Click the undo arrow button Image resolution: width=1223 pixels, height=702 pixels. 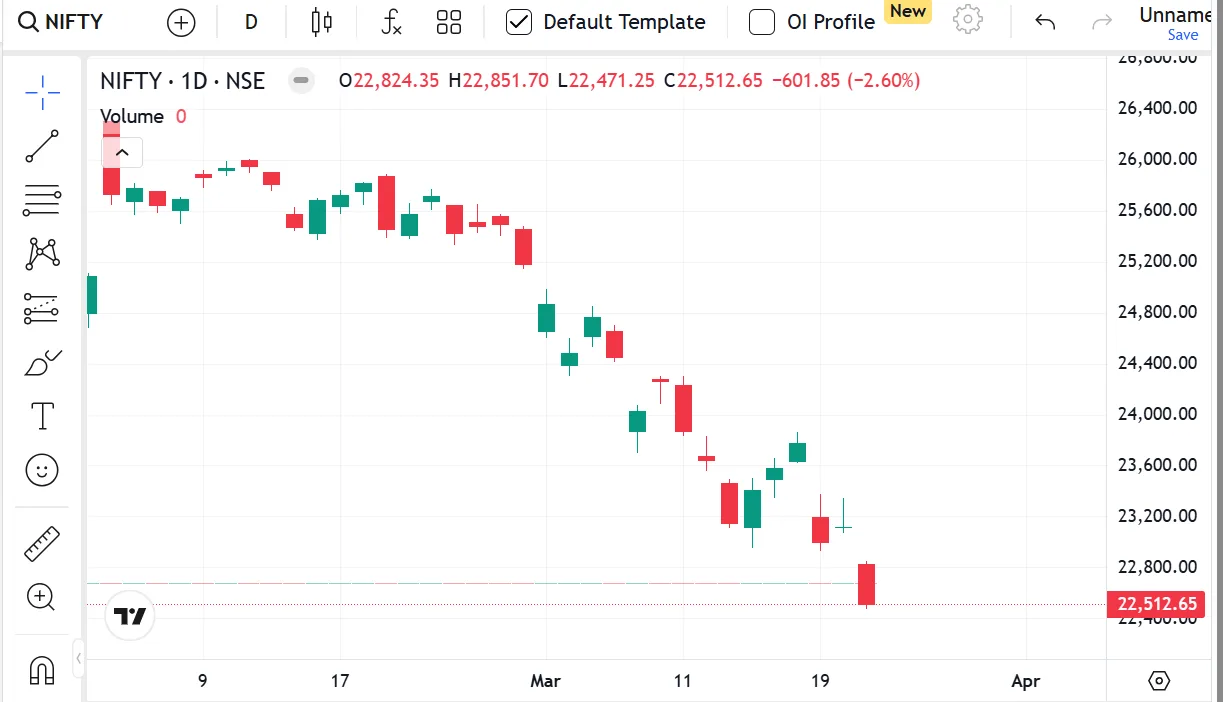pyautogui.click(x=1044, y=21)
